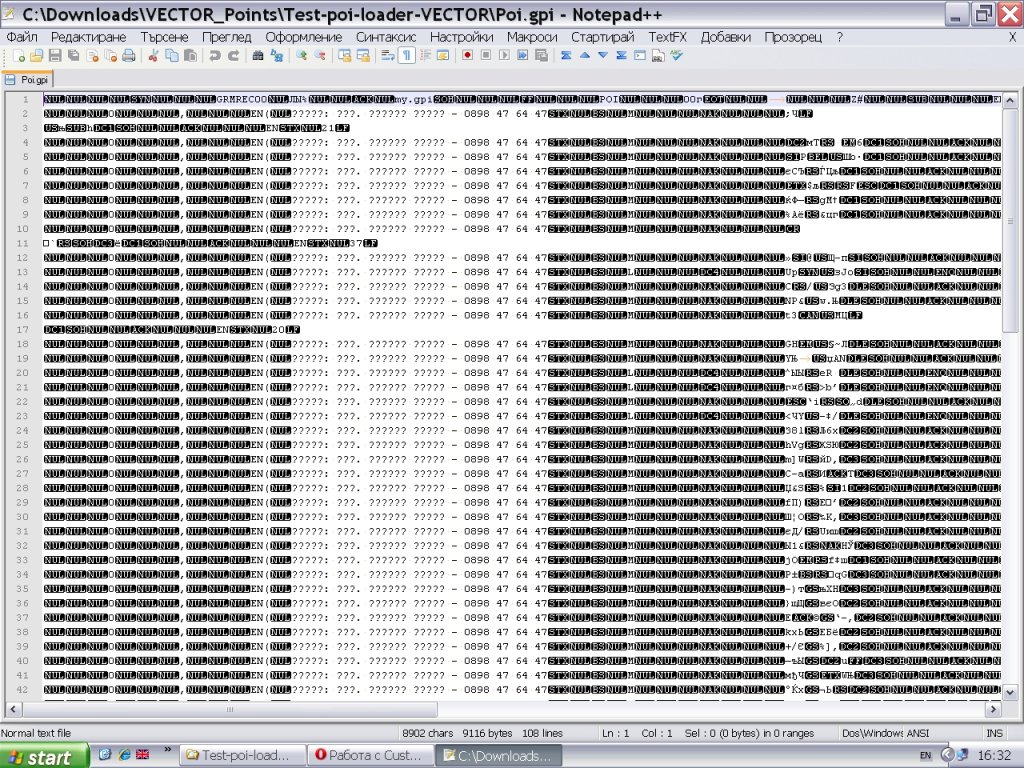Save the file with the floppy disk icon
The image size is (1024, 768).
click(x=55, y=56)
